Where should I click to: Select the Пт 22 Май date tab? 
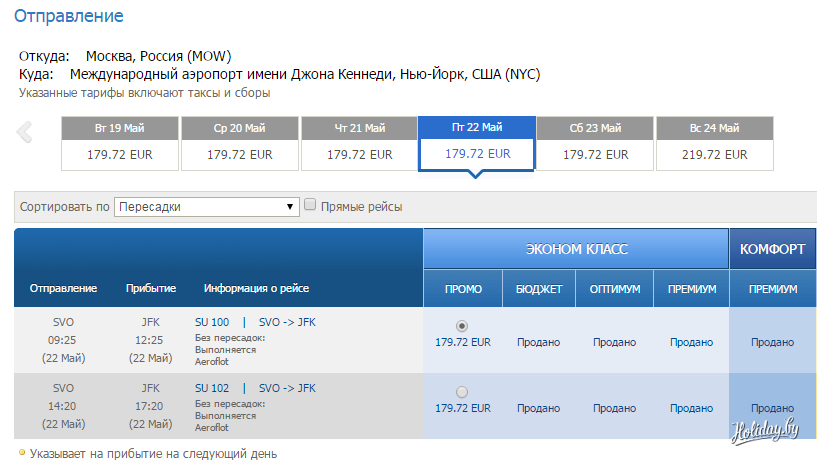[477, 142]
